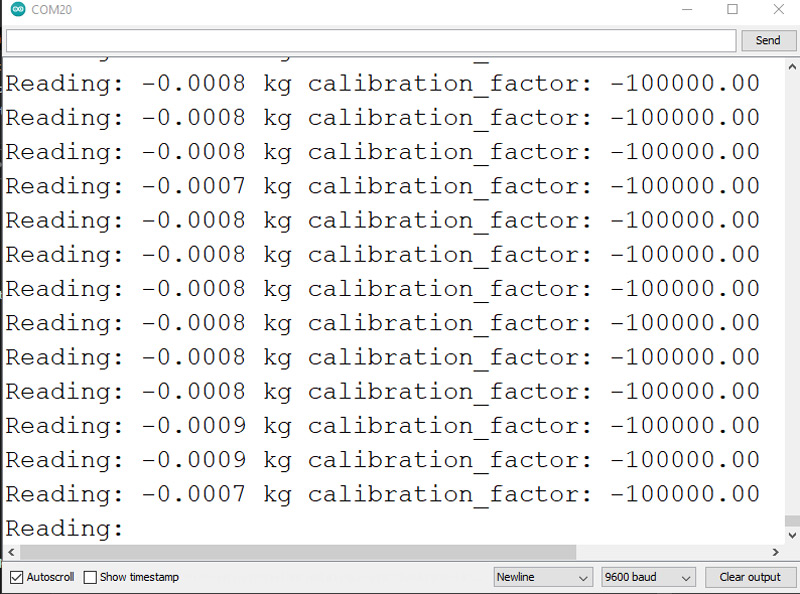Click the first -0.0009 kg reading line
The height and width of the screenshot is (594, 800).
tap(380, 426)
